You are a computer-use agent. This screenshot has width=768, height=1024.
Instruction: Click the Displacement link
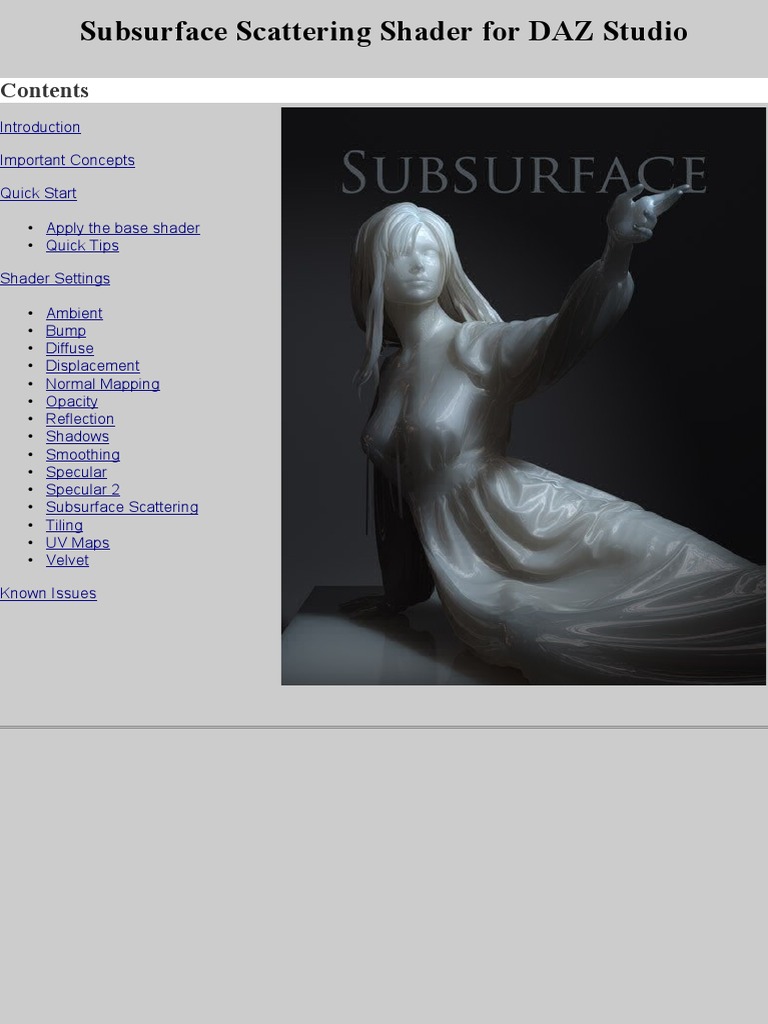pyautogui.click(x=92, y=366)
